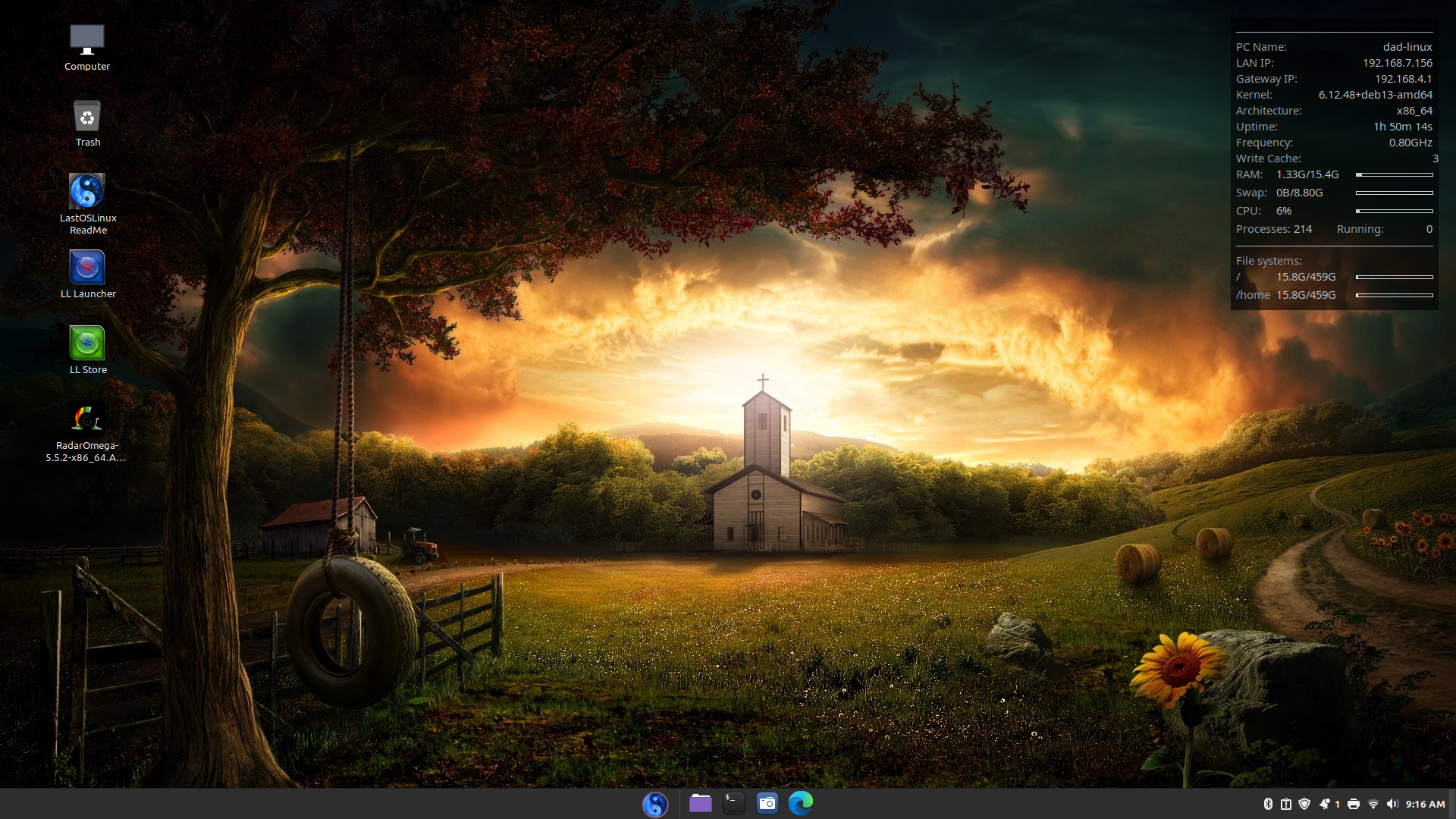Open the purple file manager in taskbar
The image size is (1456, 819).
(x=700, y=804)
